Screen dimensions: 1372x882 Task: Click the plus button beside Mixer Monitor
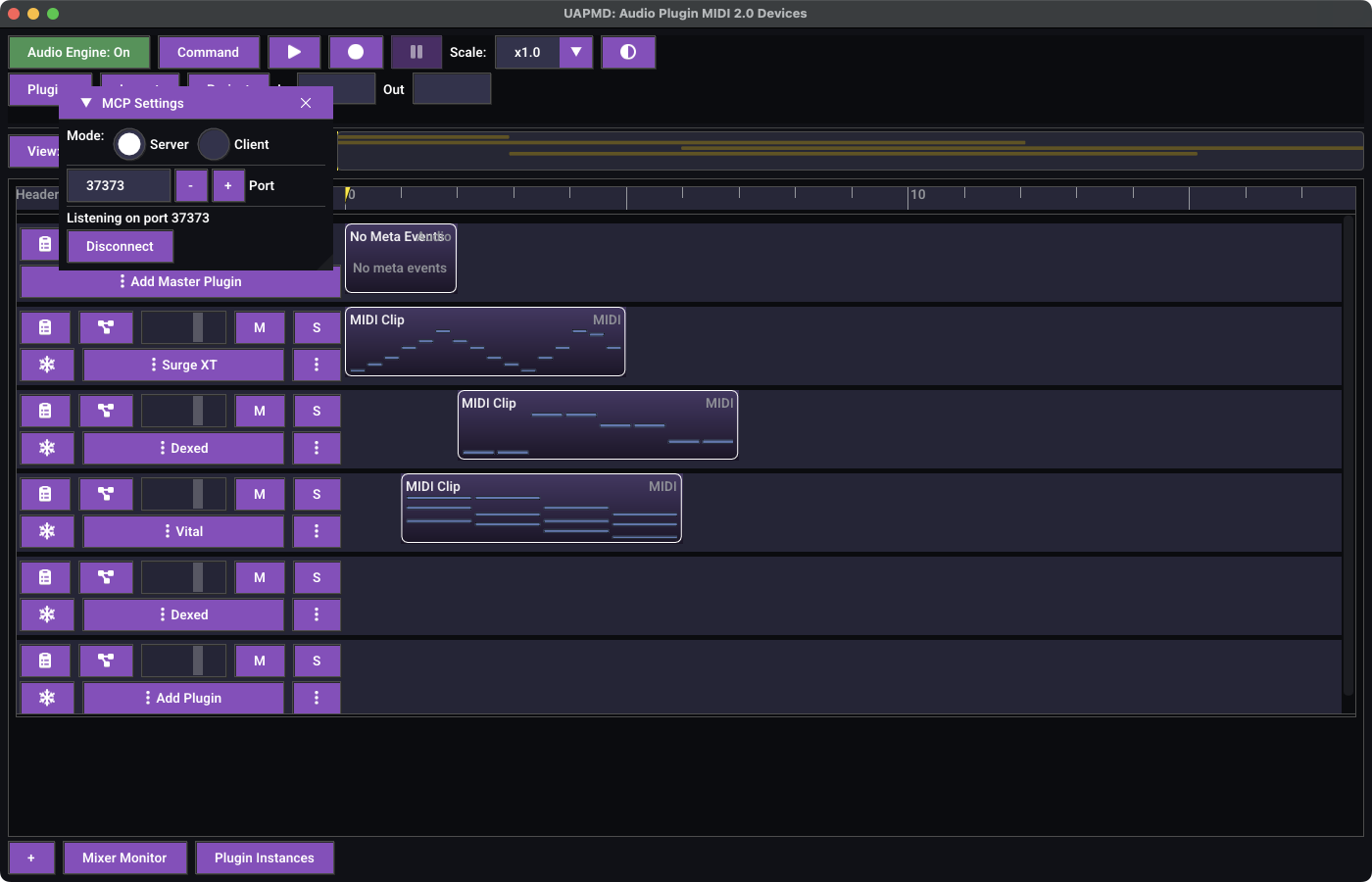(31, 857)
